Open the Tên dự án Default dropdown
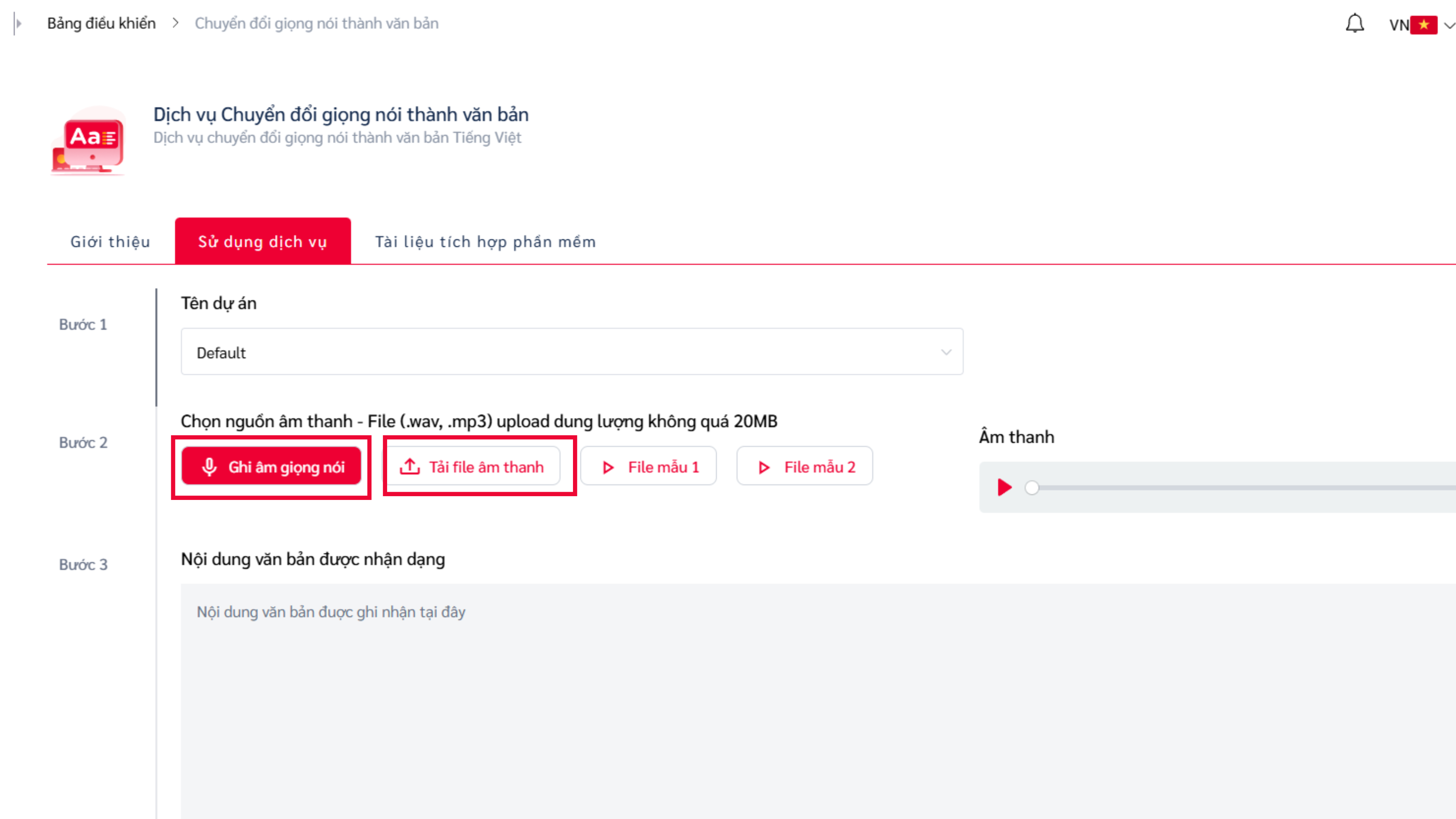1456x819 pixels. click(572, 352)
